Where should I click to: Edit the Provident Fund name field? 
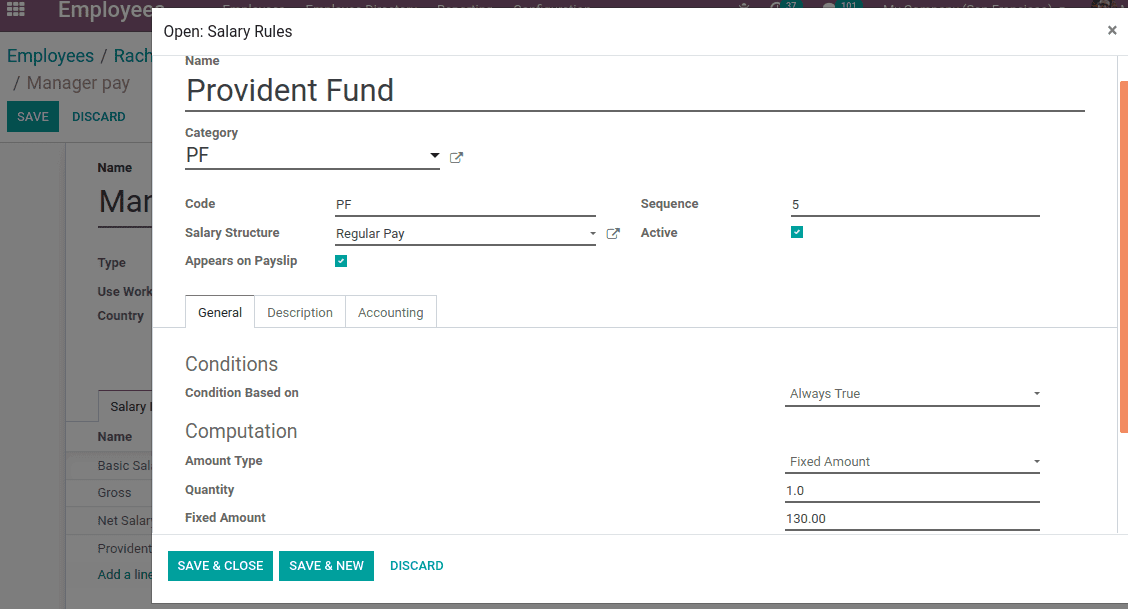tap(634, 91)
